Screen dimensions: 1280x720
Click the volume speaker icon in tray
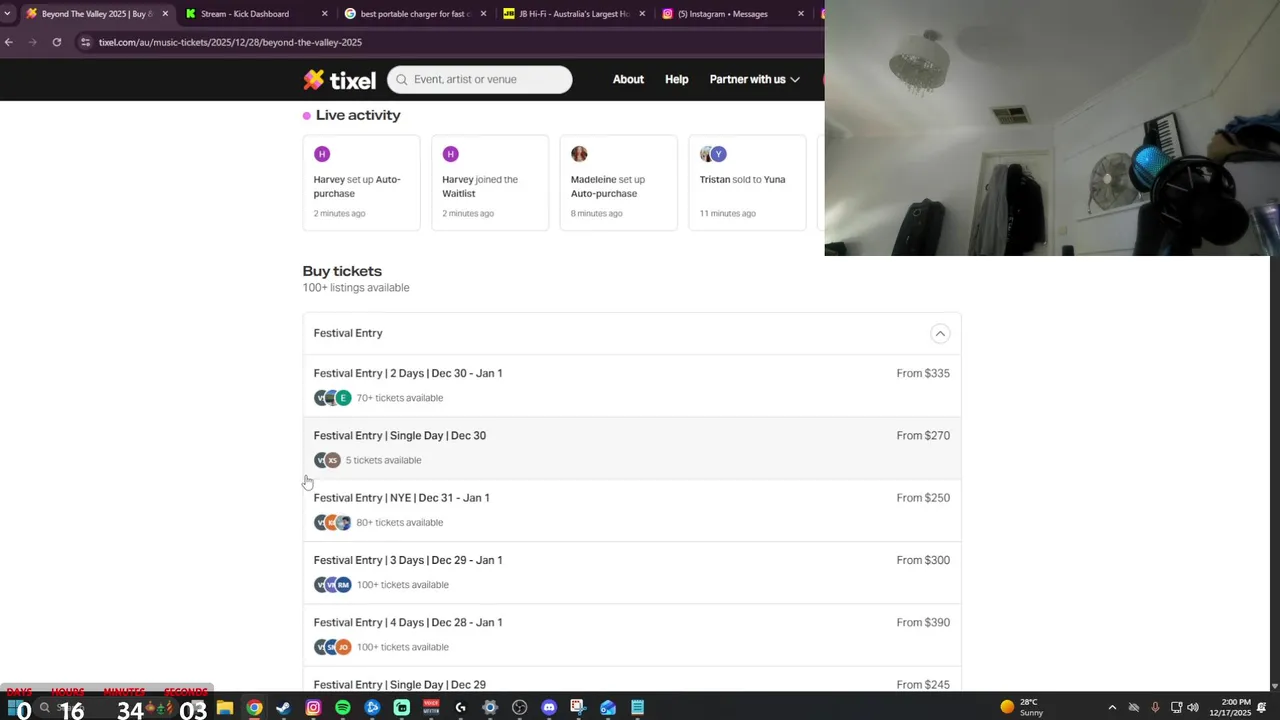coord(1193,707)
